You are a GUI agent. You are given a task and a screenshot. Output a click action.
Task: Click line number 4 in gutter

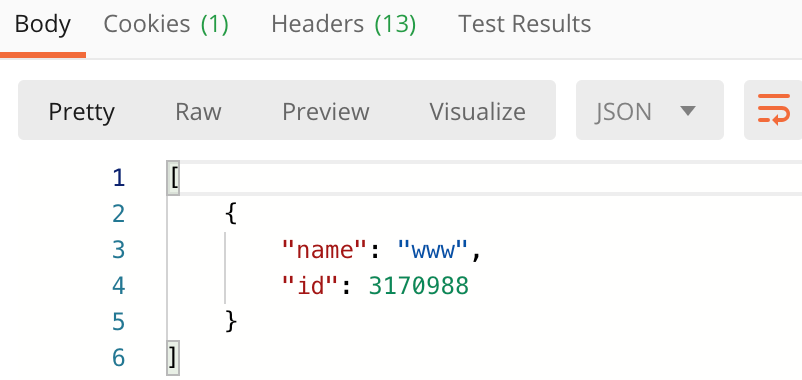point(119,285)
